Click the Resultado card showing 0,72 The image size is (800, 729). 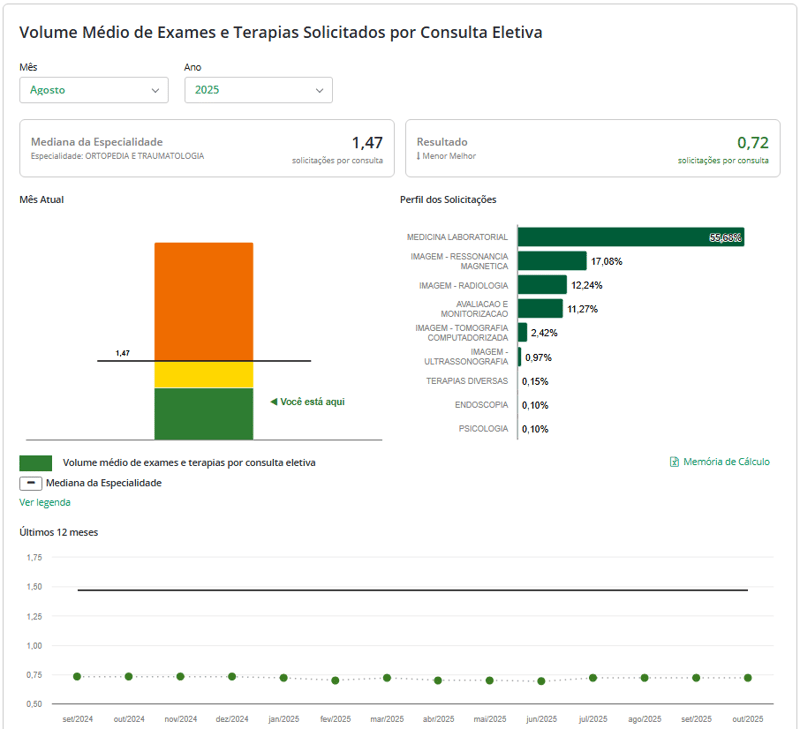click(x=592, y=148)
